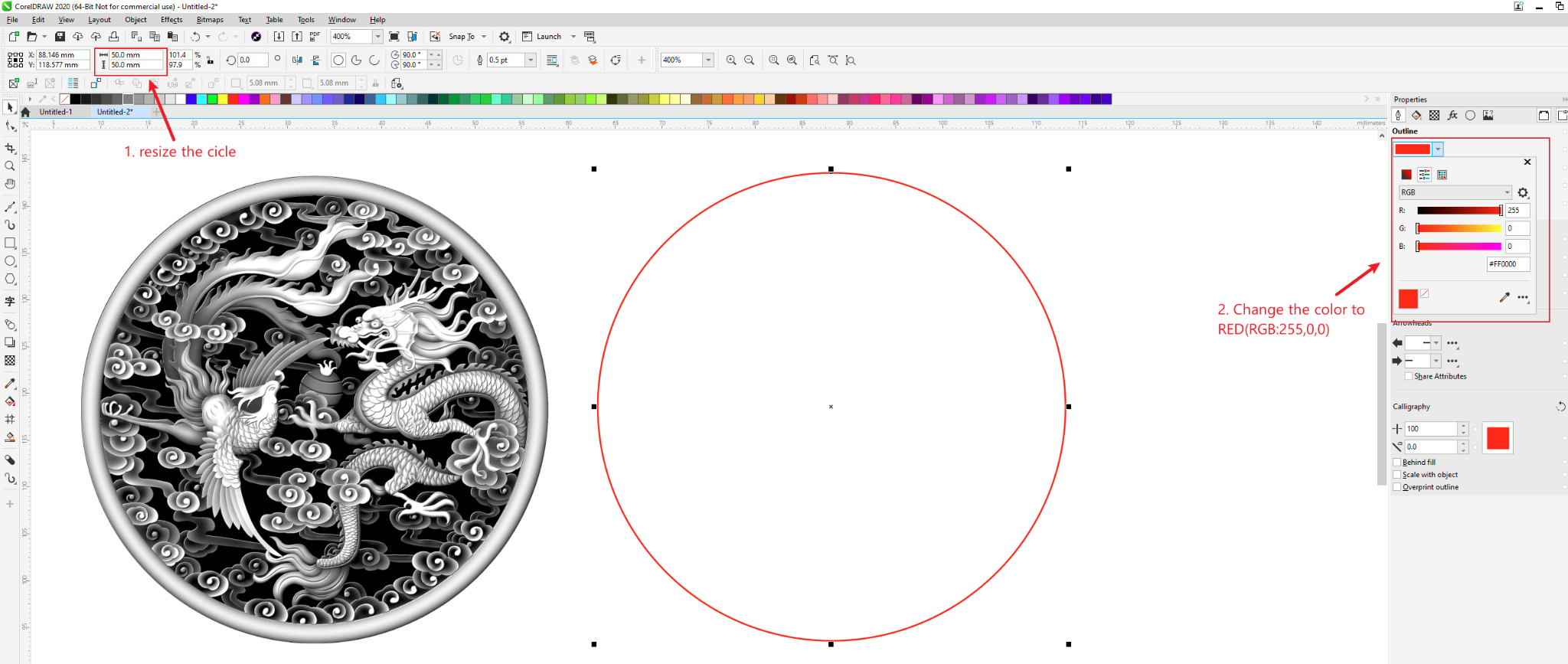The height and width of the screenshot is (664, 1568).
Task: Click the Zoom in magnifier icon
Action: [x=731, y=60]
